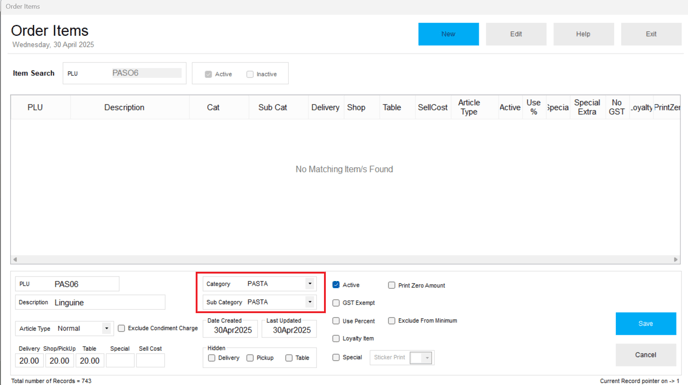
Task: Toggle the Active search filter checkbox
Action: [208, 74]
